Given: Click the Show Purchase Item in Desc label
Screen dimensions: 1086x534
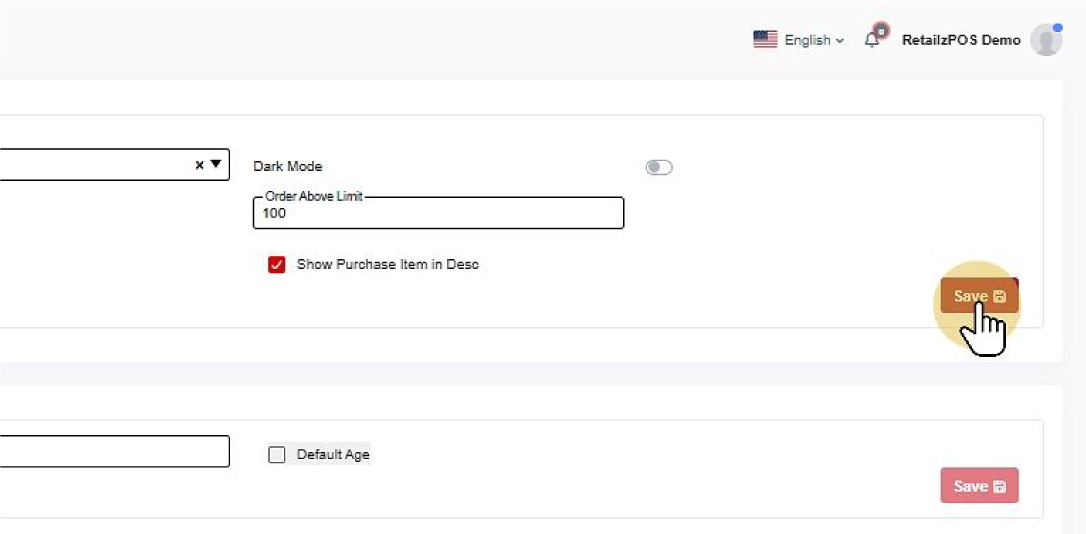Looking at the screenshot, I should [x=388, y=265].
